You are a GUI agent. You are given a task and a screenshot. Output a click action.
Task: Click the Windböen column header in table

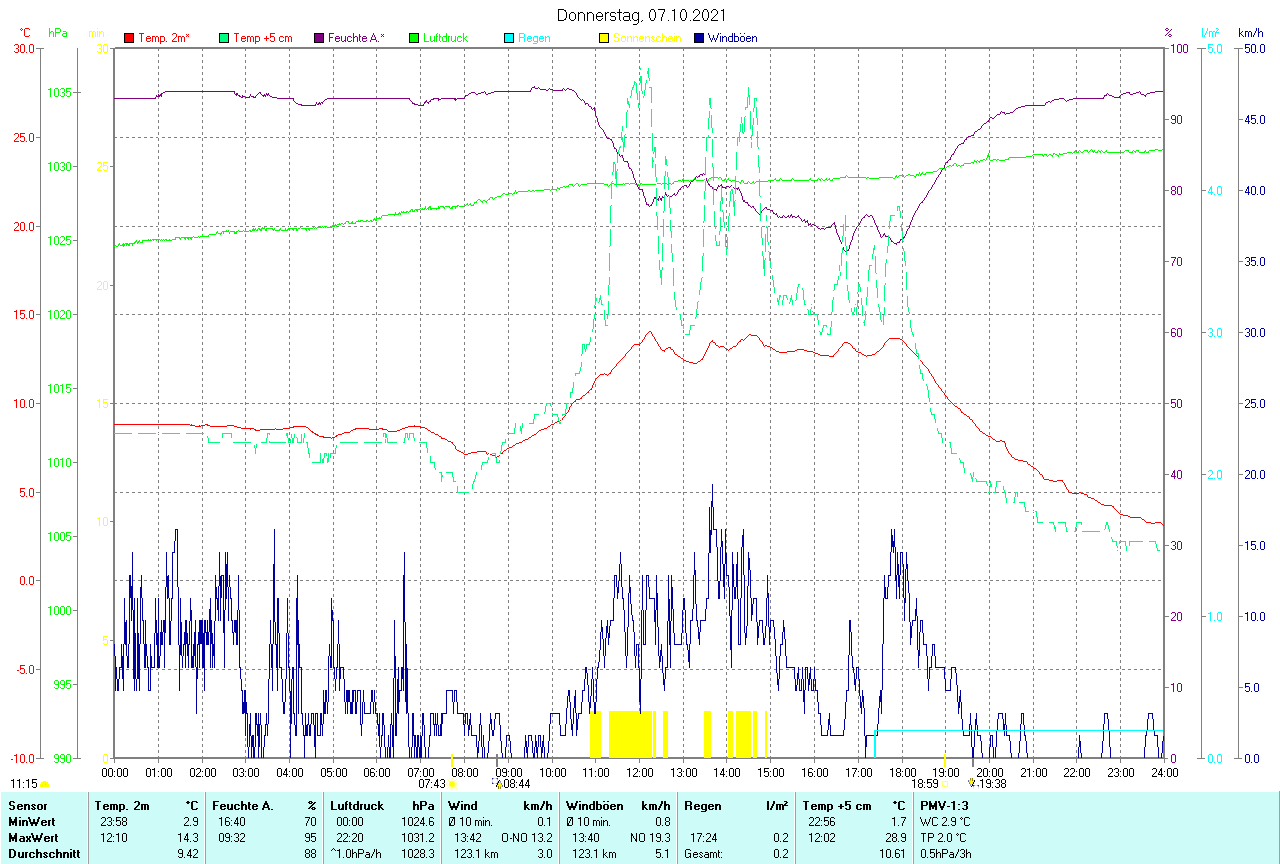[x=594, y=806]
